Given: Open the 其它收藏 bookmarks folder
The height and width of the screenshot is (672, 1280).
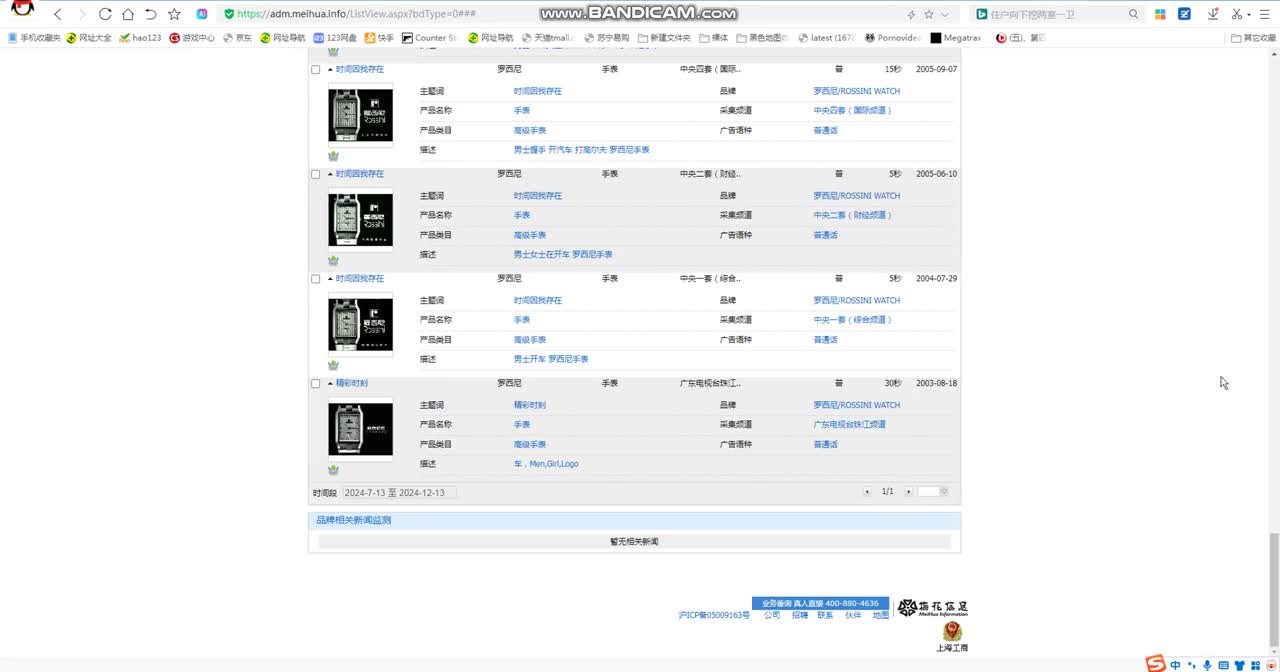Looking at the screenshot, I should coord(1253,38).
